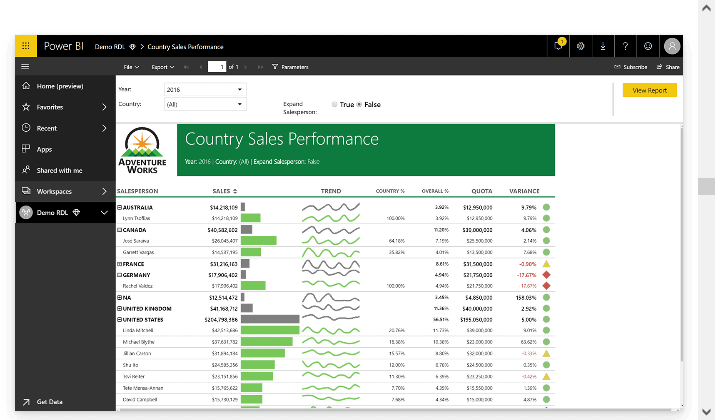Click the Share button
Screen dimensions: 715x420
[x=668, y=67]
